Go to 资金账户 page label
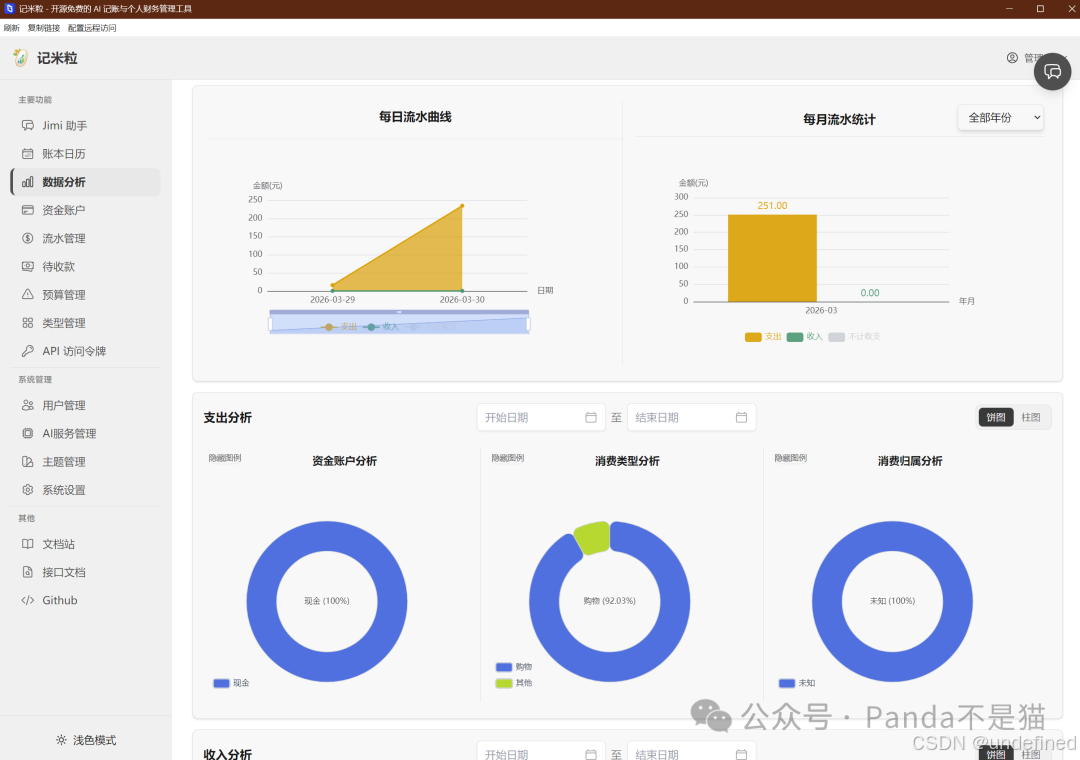 click(64, 210)
